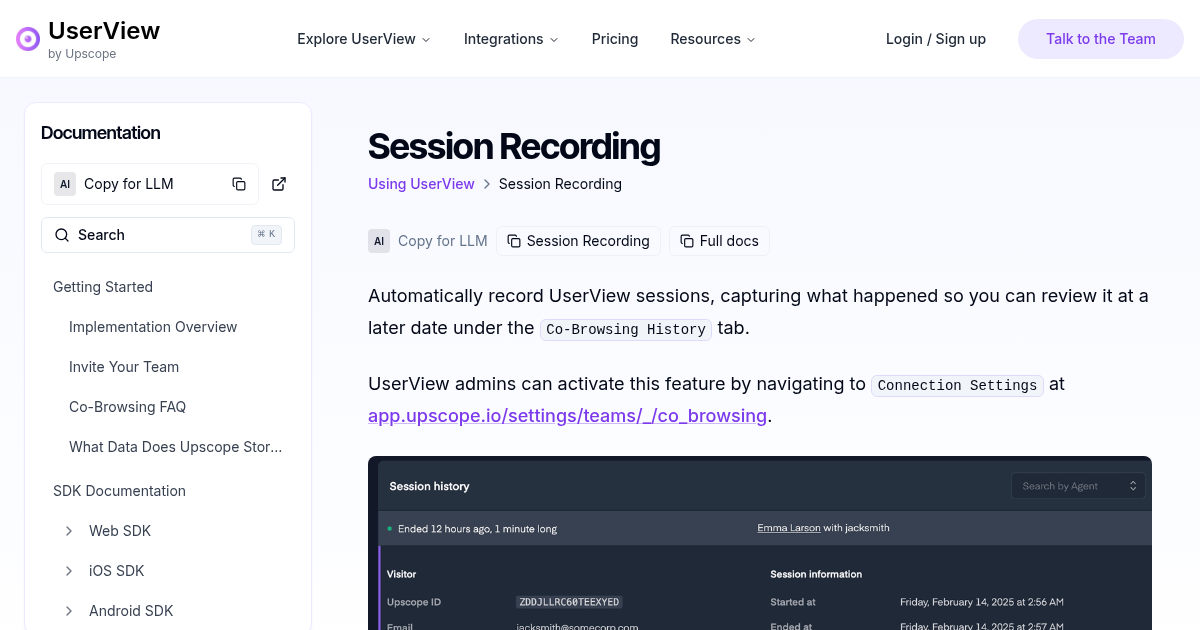Click Copy for LLM sidebar button
This screenshot has width=1200, height=630.
pyautogui.click(x=150, y=184)
